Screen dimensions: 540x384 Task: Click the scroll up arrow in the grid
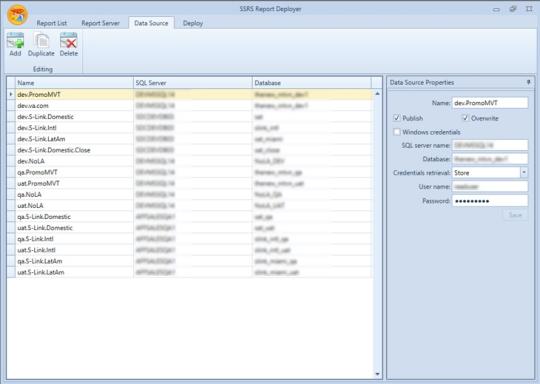[377, 94]
